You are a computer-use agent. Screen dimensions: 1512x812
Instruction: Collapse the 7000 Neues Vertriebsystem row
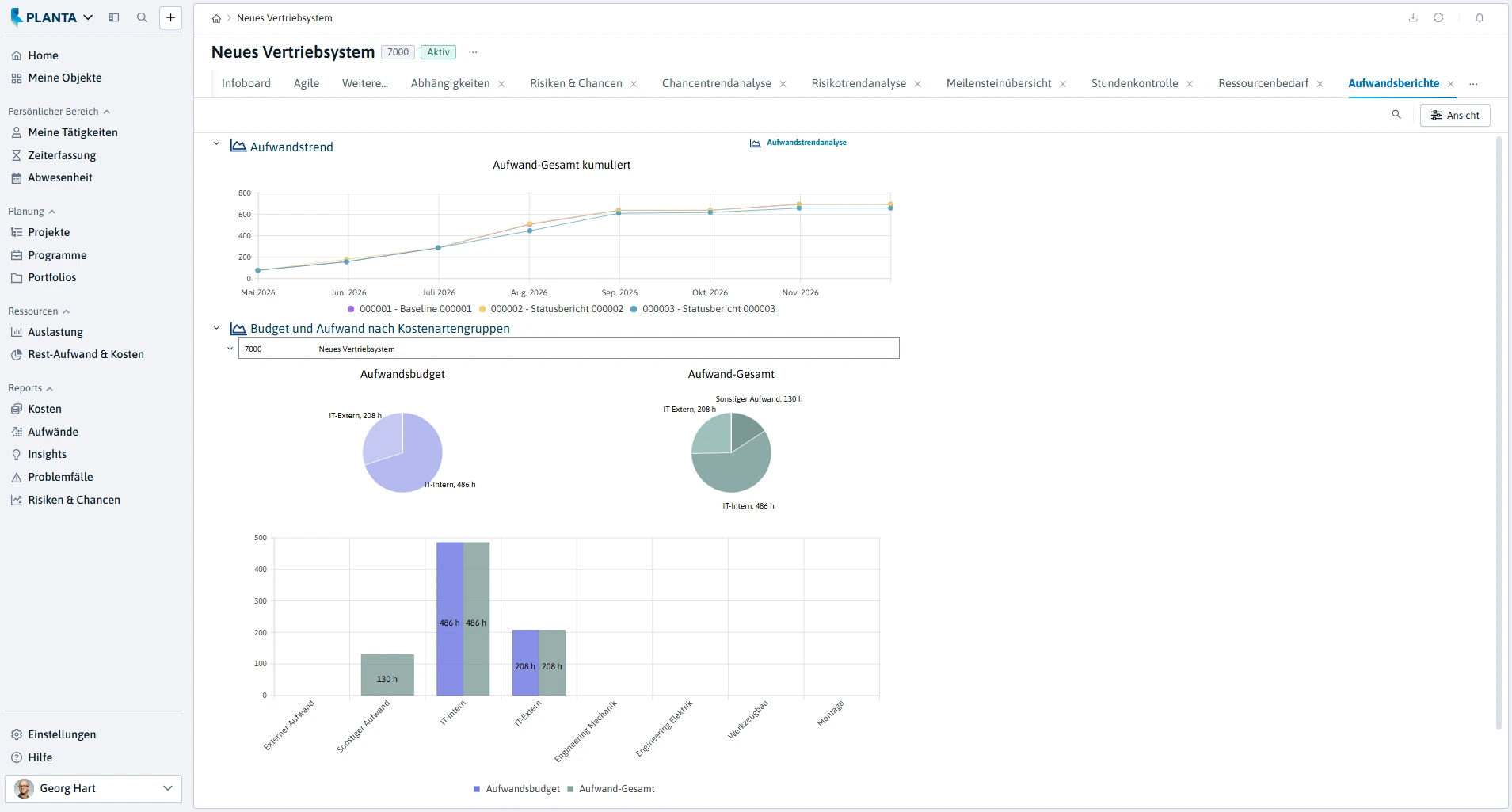pos(230,349)
